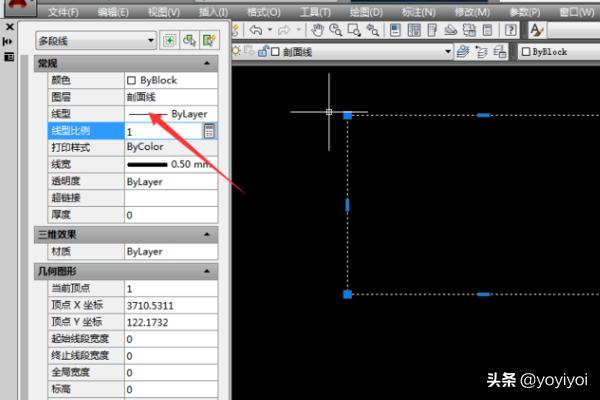The image size is (600, 400).
Task: Toggle auto-hide on the properties palette
Action: pyautogui.click(x=8, y=41)
